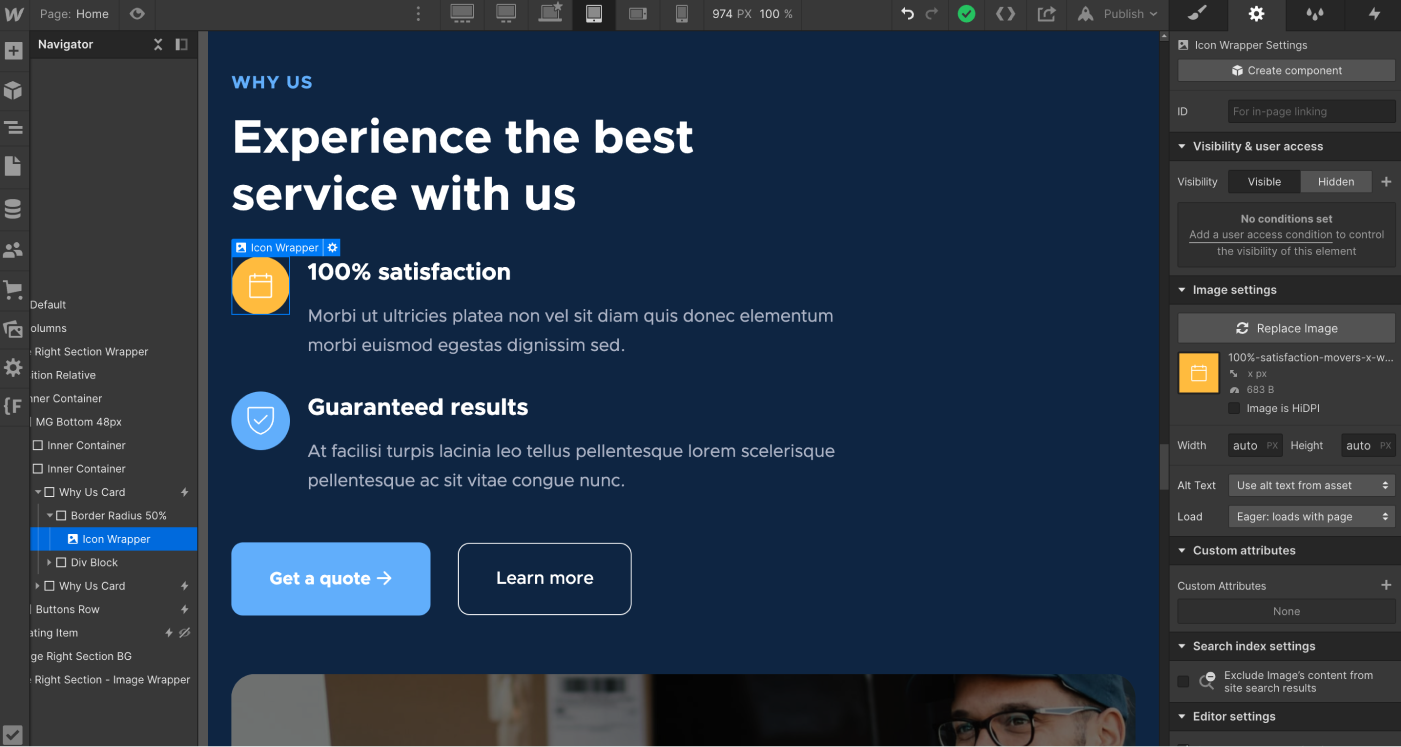Enable Image is HiDPI checkbox
Screen dimensions: 1401x747
tap(1234, 408)
